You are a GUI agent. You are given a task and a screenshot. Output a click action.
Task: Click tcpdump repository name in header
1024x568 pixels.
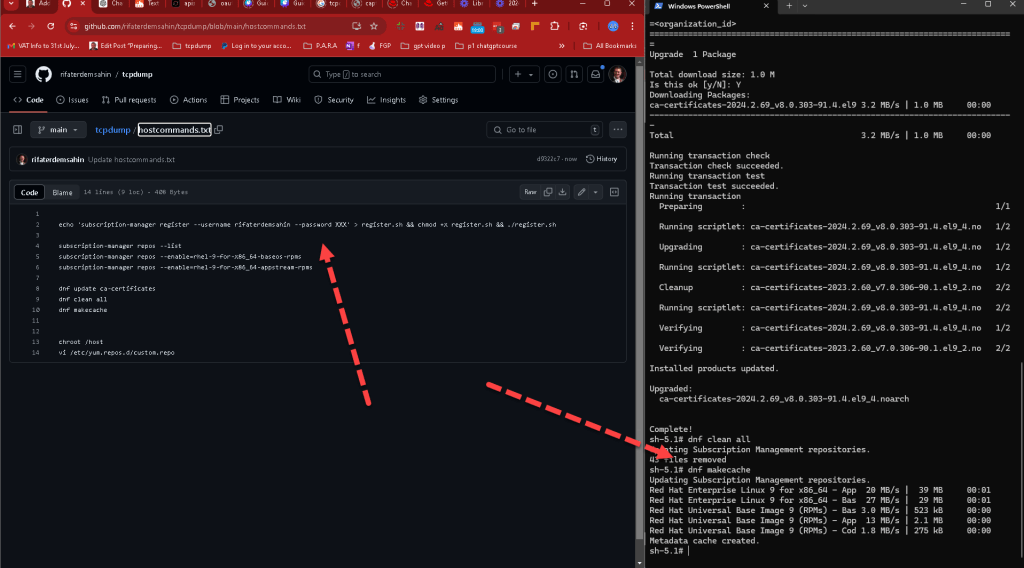tap(137, 74)
